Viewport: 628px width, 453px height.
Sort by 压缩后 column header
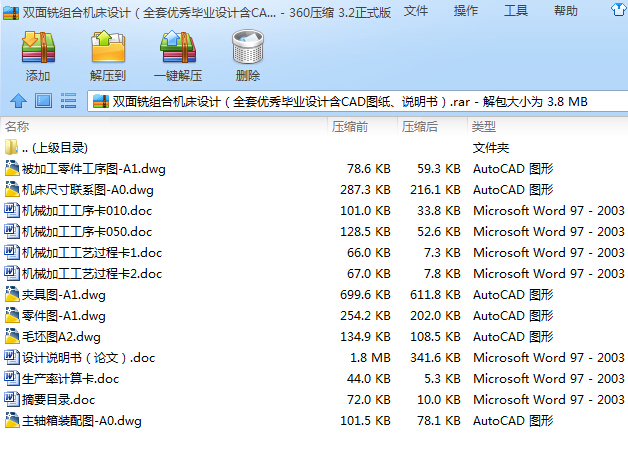point(433,127)
